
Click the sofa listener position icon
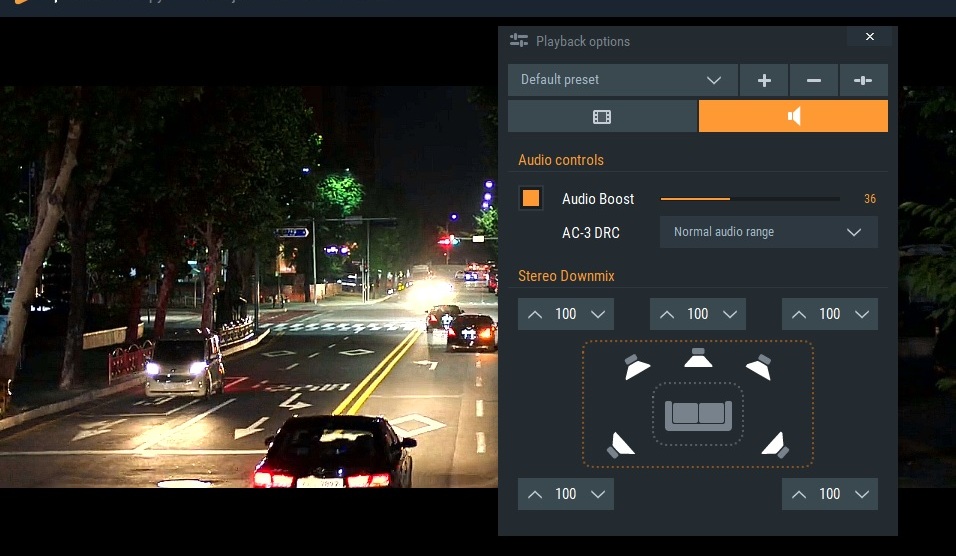tap(698, 413)
